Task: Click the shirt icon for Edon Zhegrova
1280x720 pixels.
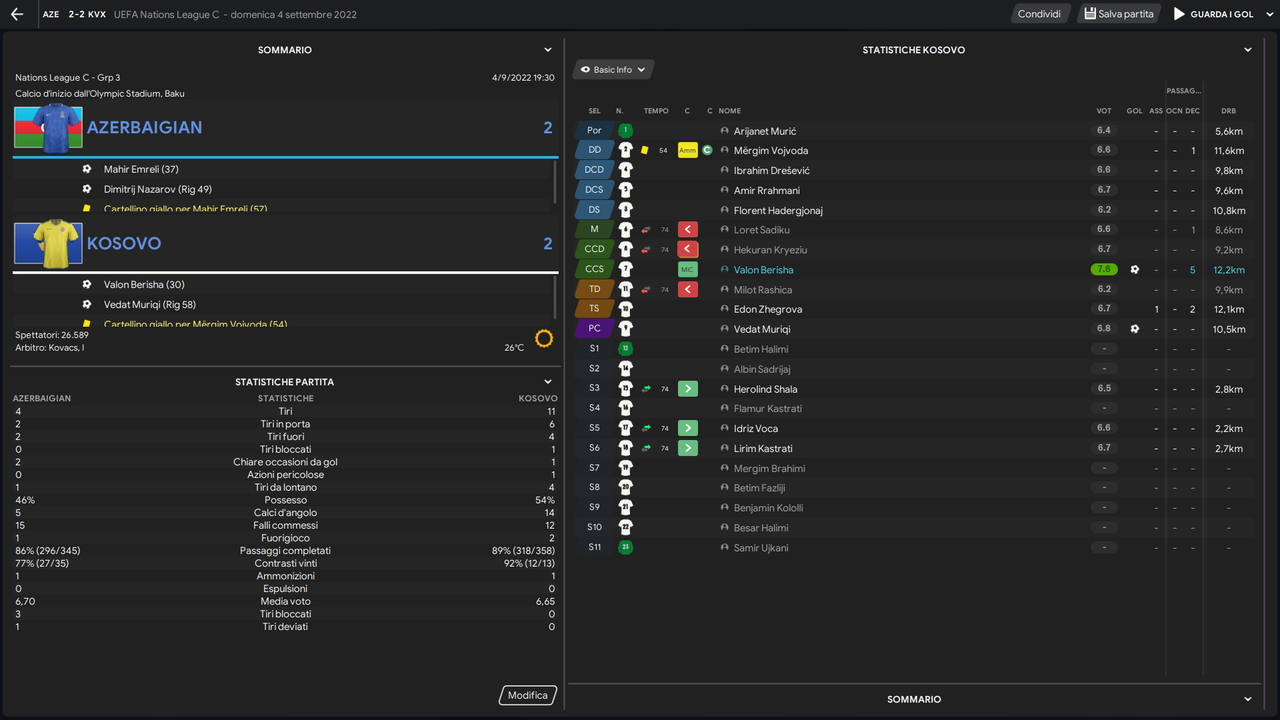Action: (x=625, y=309)
